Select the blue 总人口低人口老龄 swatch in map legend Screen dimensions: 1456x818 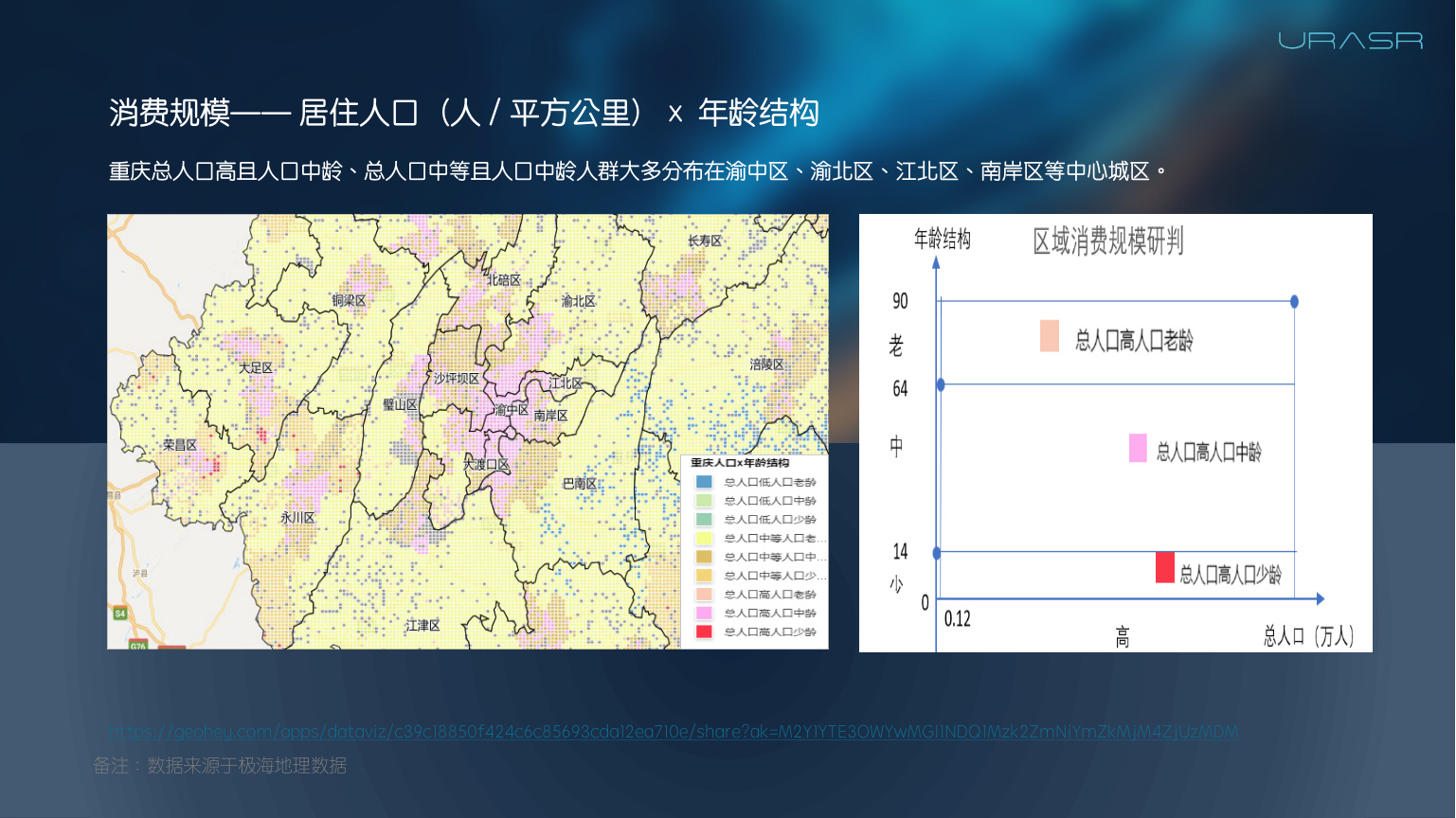point(704,482)
